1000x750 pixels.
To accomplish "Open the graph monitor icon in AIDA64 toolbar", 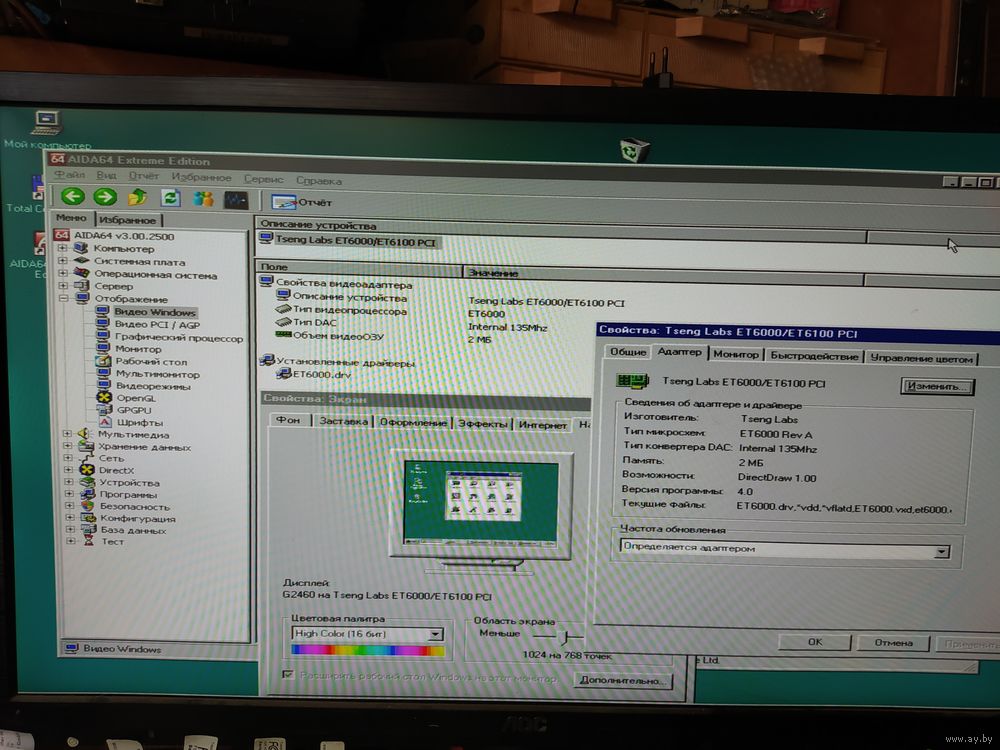I will click(236, 200).
